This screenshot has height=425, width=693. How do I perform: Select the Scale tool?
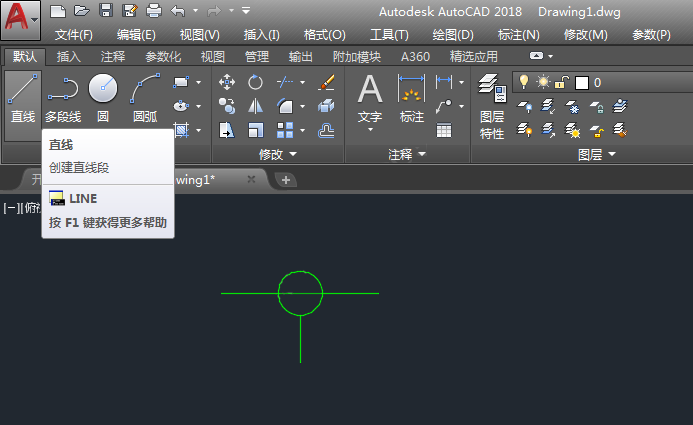click(x=255, y=130)
